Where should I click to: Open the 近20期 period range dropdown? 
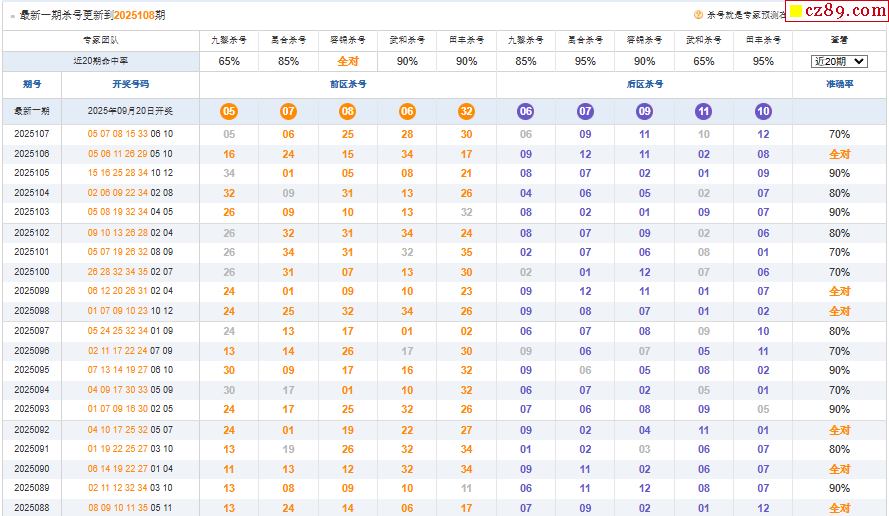[839, 61]
